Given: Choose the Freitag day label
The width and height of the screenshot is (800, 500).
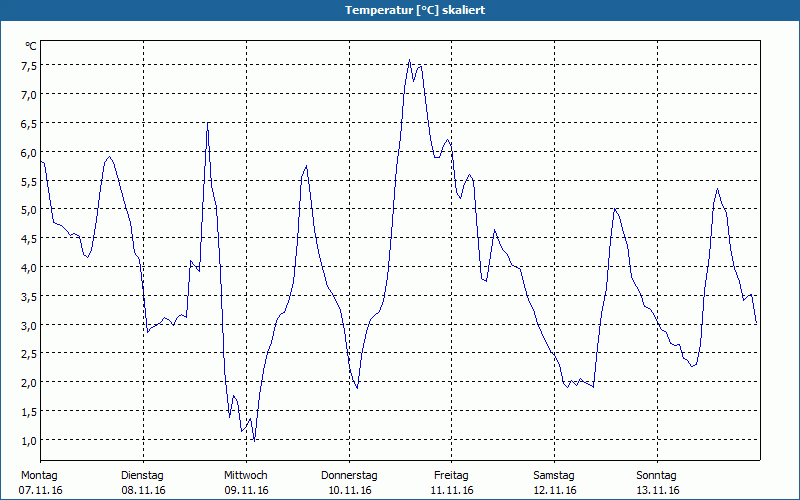Looking at the screenshot, I should point(452,475).
